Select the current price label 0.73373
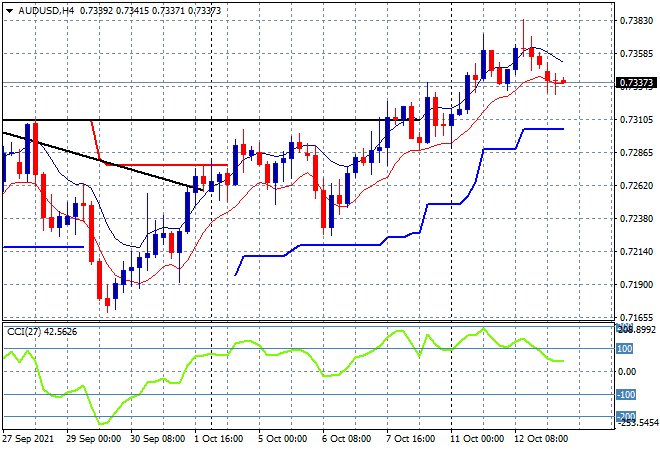 tap(636, 83)
